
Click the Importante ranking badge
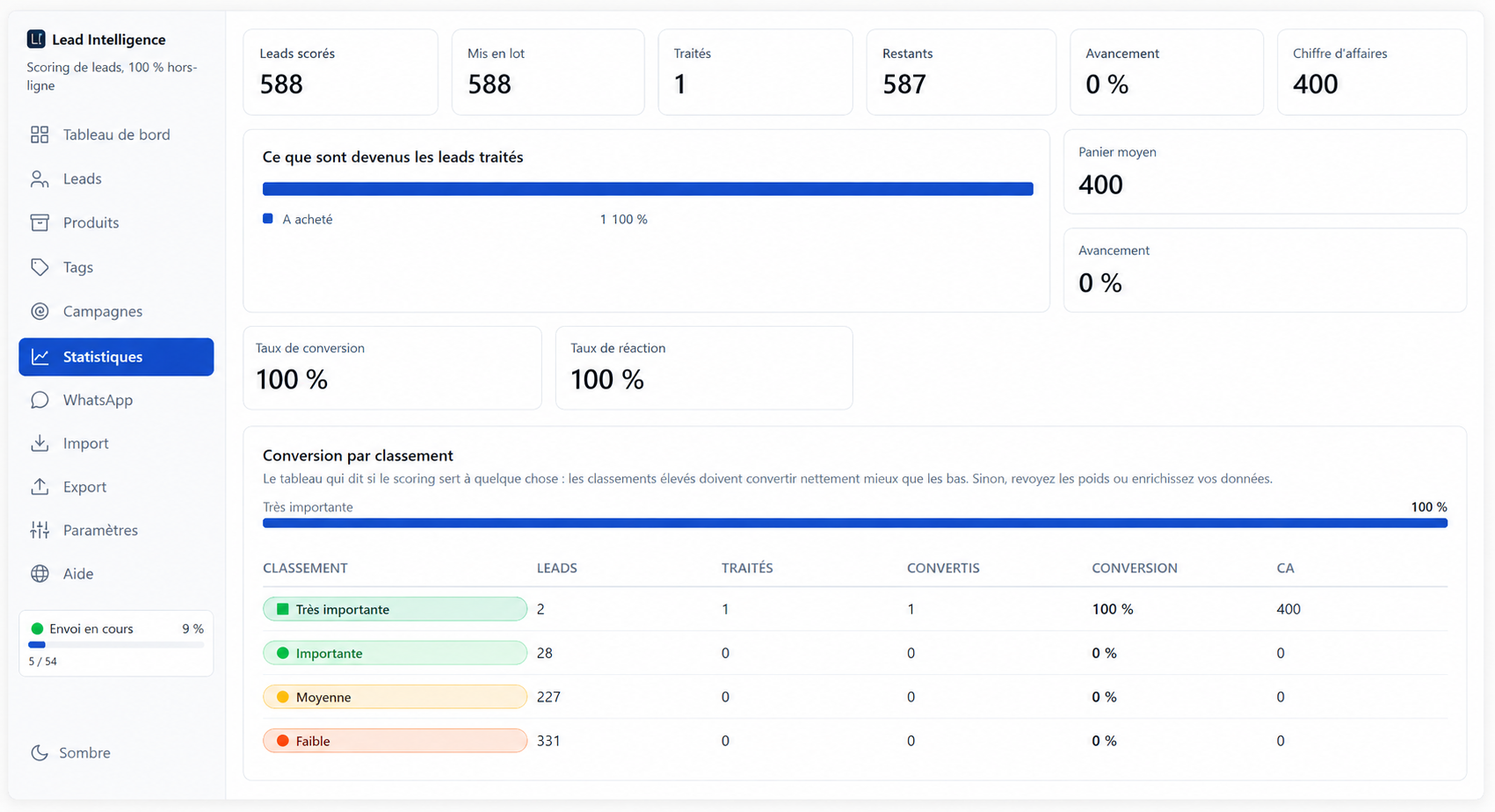395,653
